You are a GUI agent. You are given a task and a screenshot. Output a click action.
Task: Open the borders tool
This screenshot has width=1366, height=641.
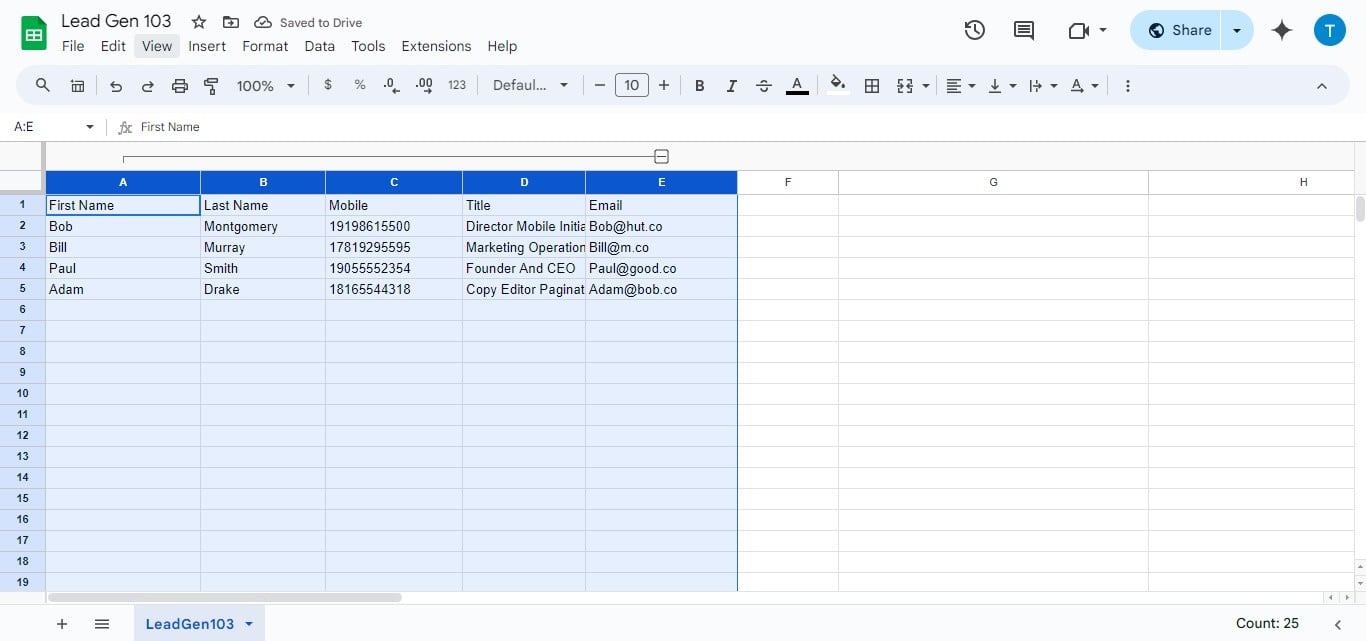tap(871, 85)
